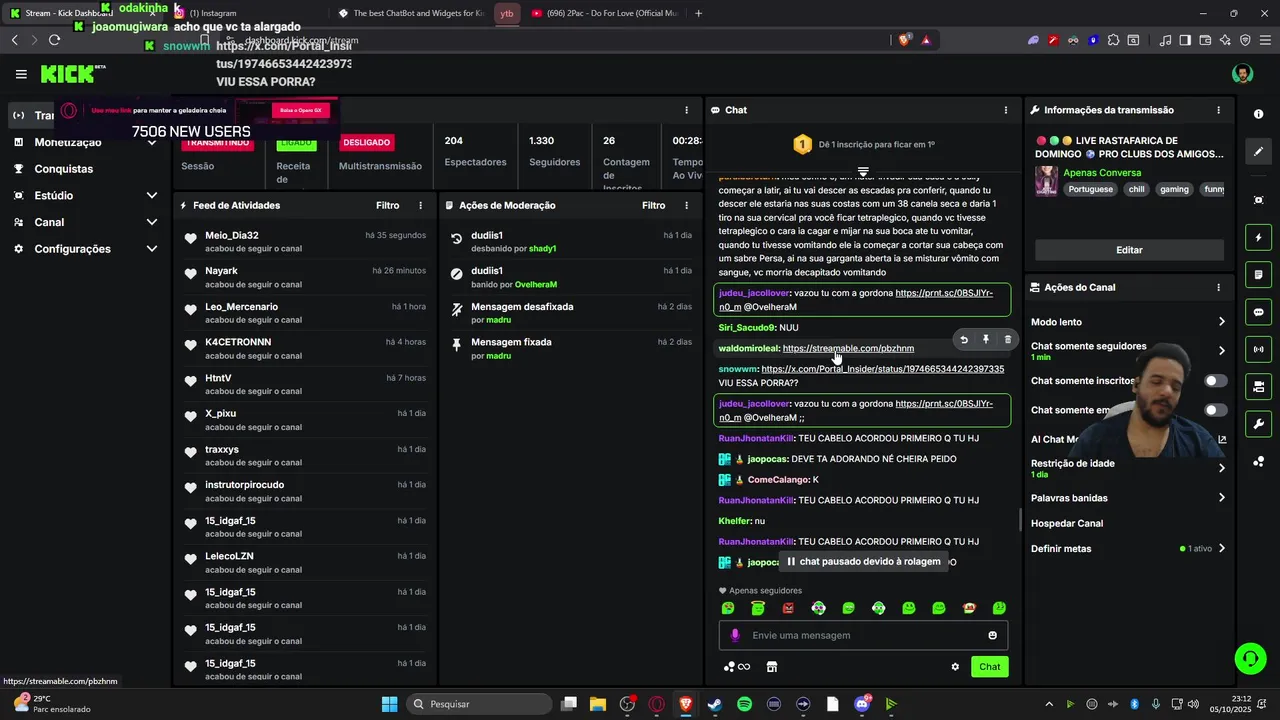Click the wrench sidebar icon
Screen dimensions: 1280x720
[x=1258, y=424]
